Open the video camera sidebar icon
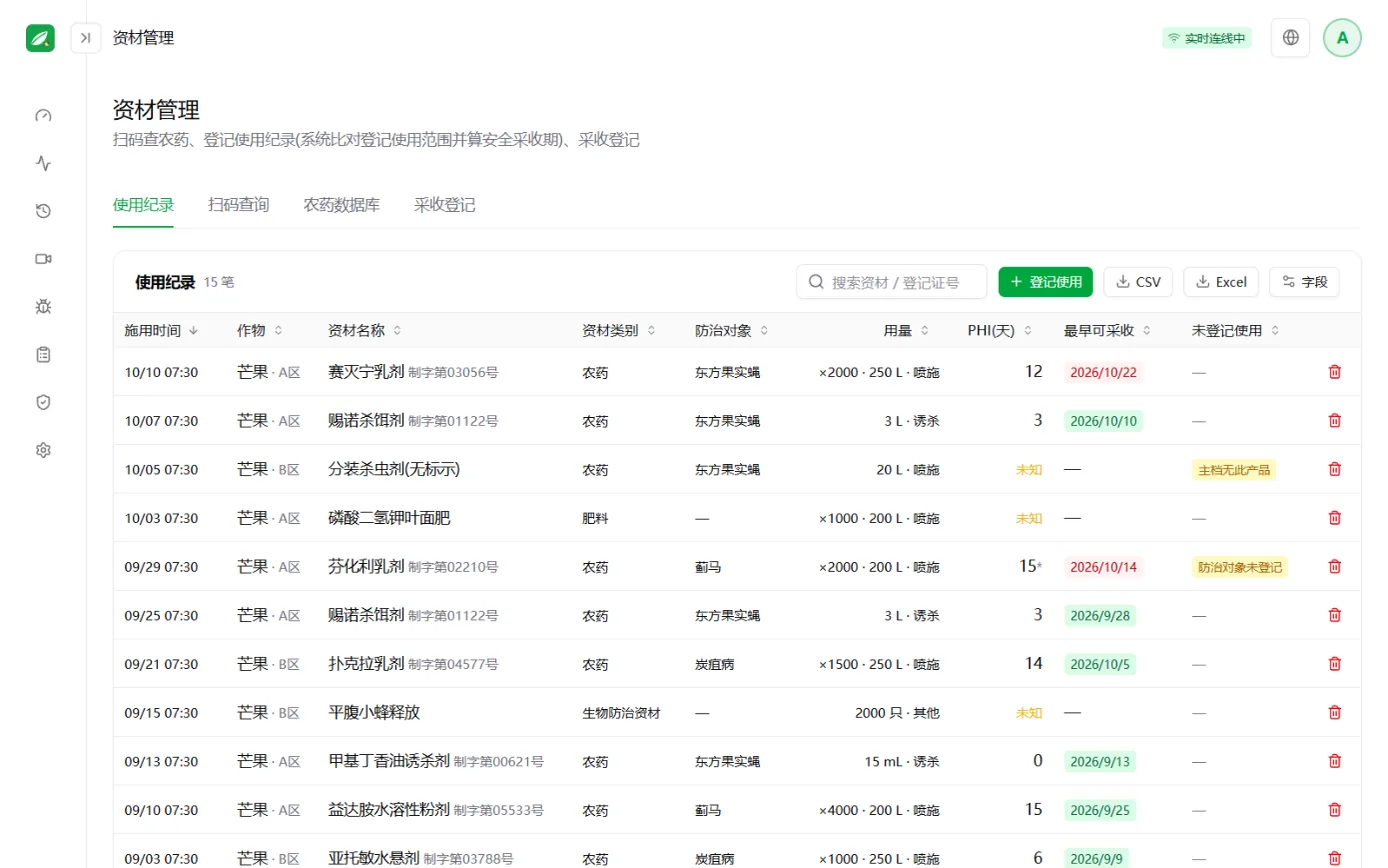 [43, 259]
